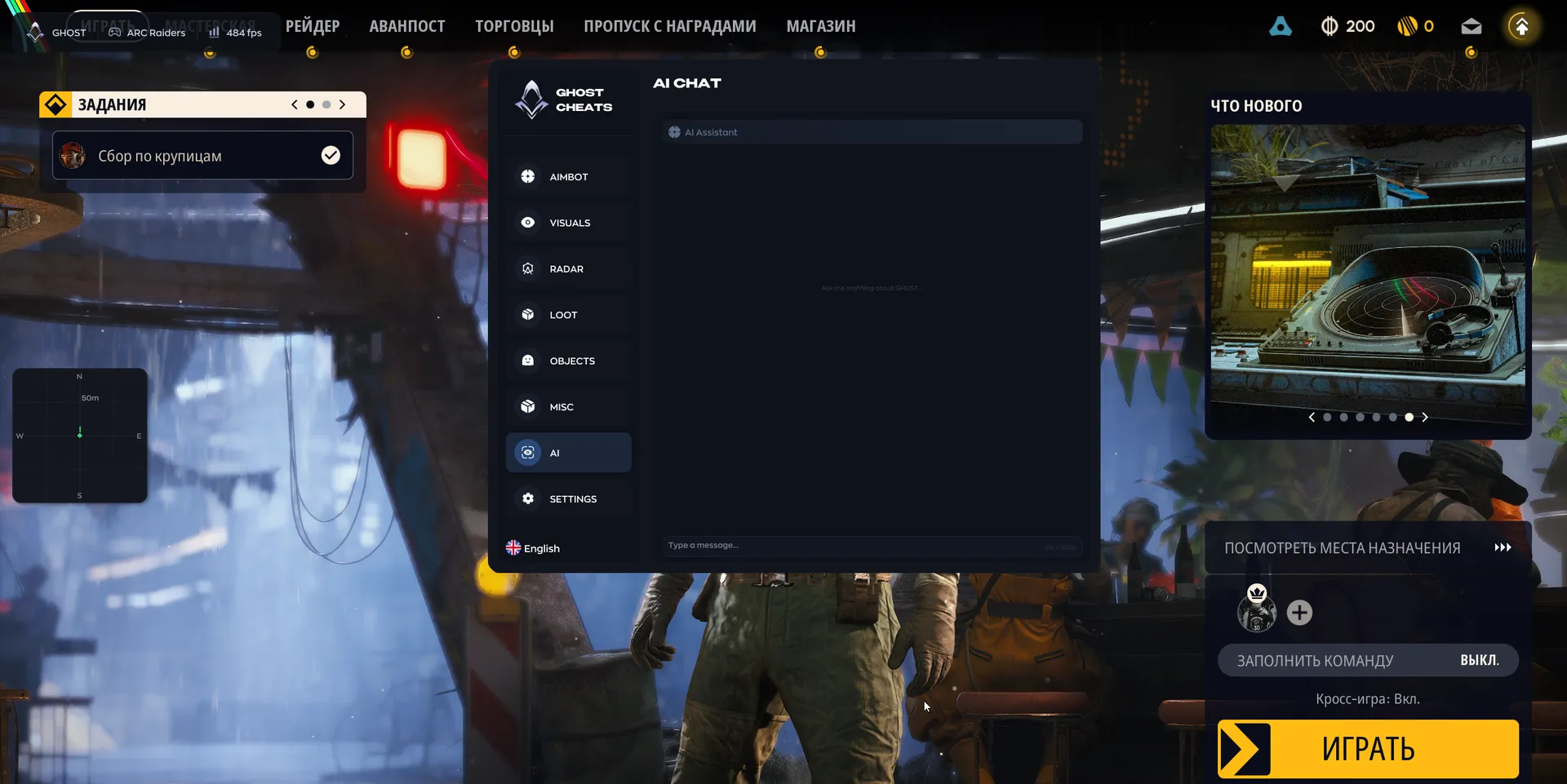Expand ПОСМОТРЕТЬ МЕСТА НАЗНАЧЕНИЯ triple arrows
Screen dimensions: 1567x784
[1503, 547]
